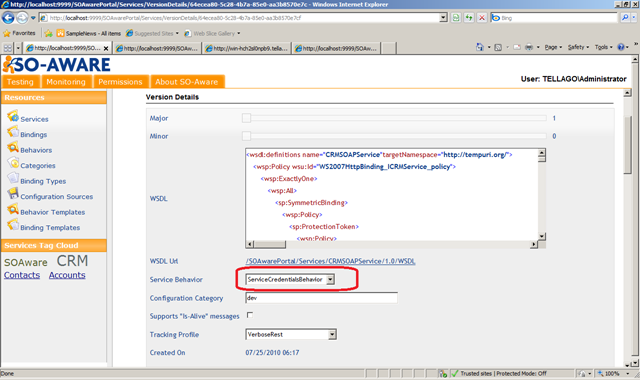This screenshot has width=640, height=380.
Task: Click the Home icon in command bar
Action: [480, 47]
